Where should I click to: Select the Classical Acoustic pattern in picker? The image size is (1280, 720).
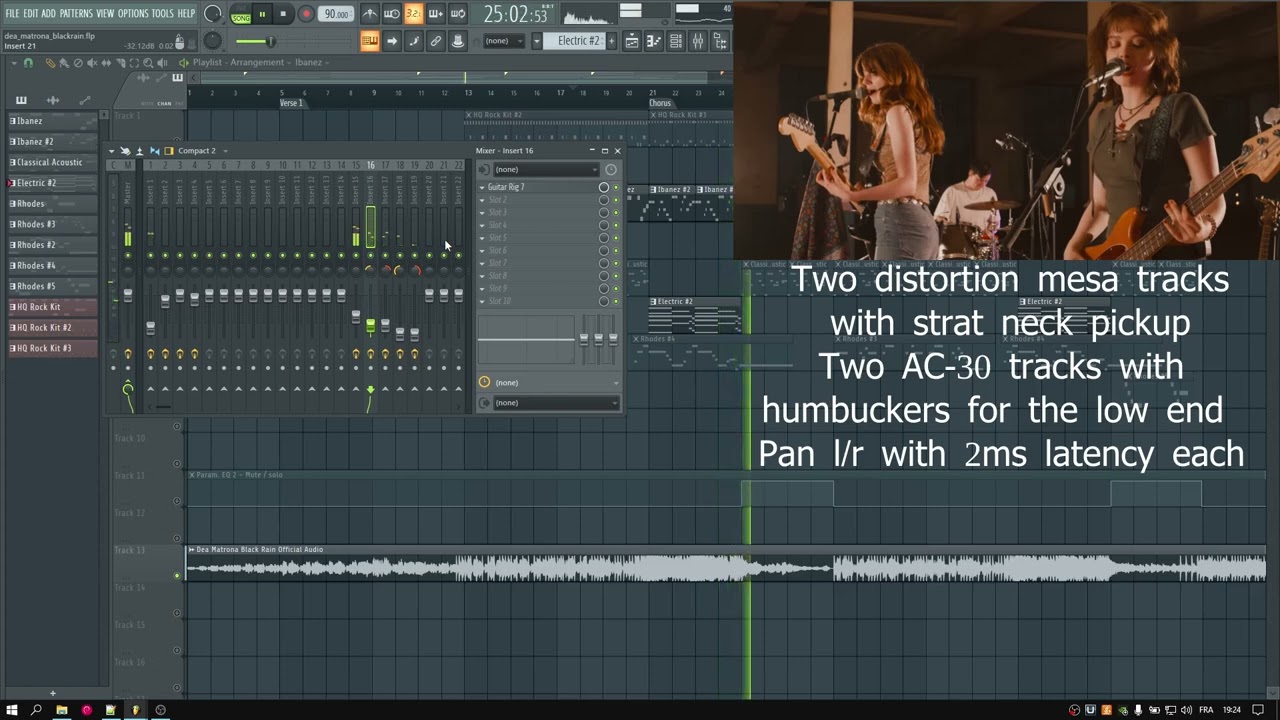tap(53, 162)
